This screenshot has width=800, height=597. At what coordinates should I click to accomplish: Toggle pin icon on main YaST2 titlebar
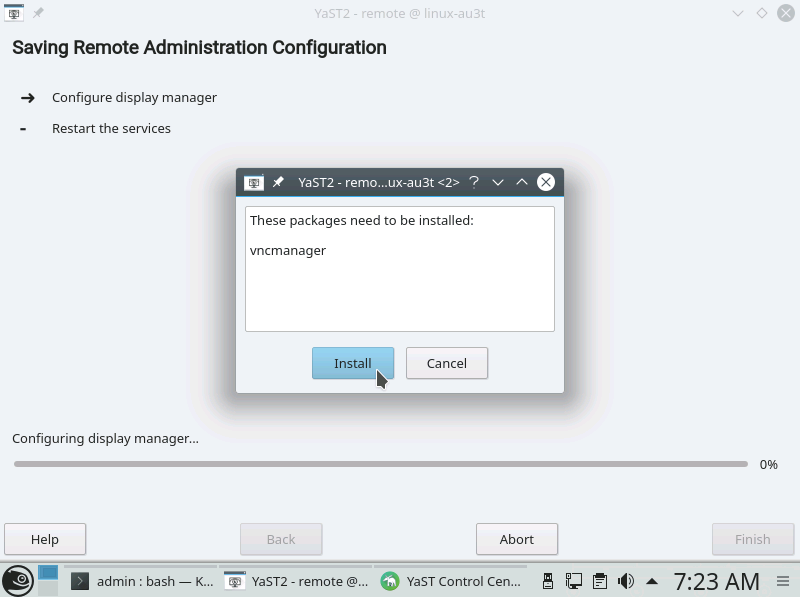(38, 13)
